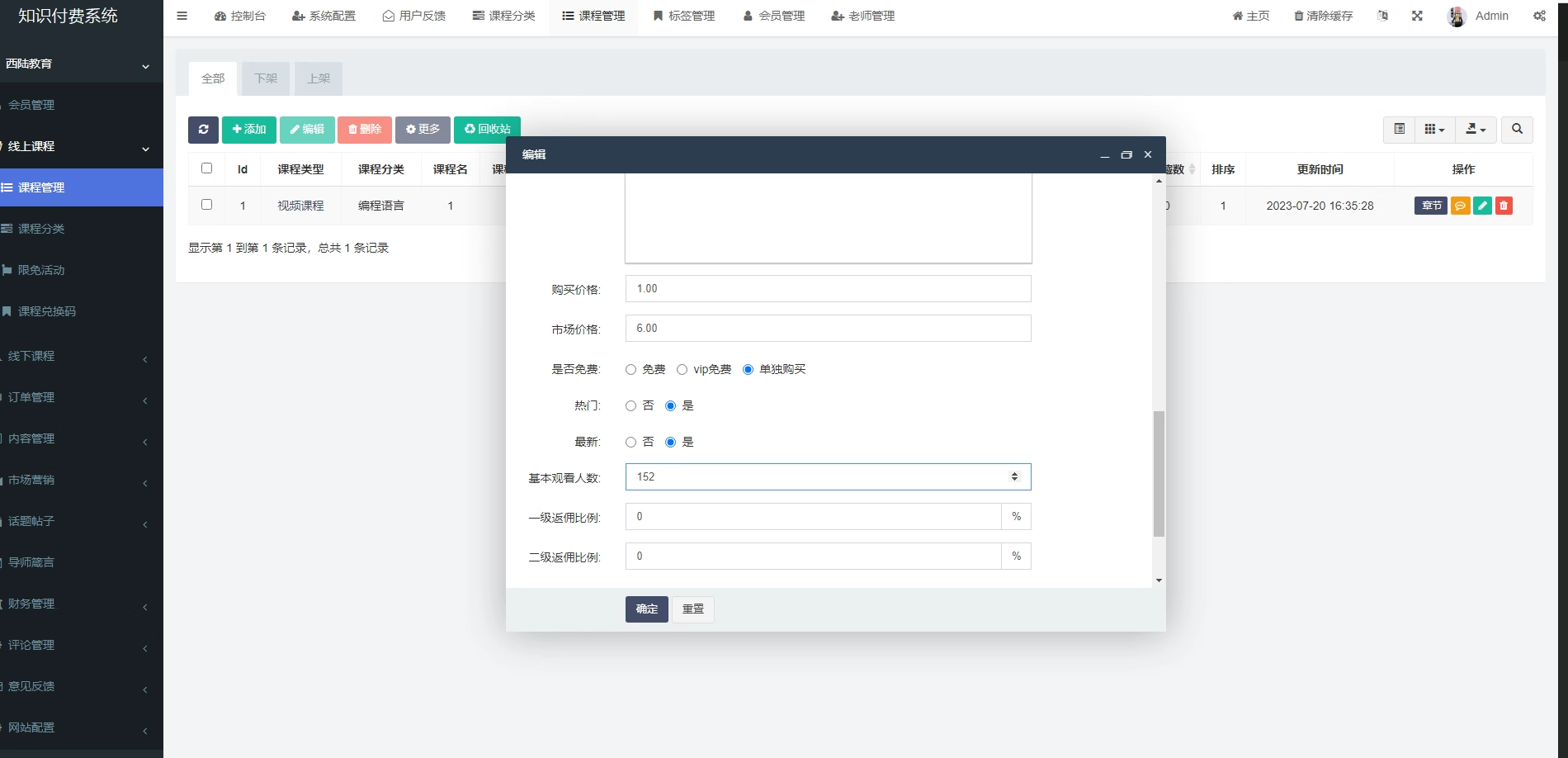Click 添加 add button
This screenshot has height=758, width=1568.
click(x=249, y=130)
